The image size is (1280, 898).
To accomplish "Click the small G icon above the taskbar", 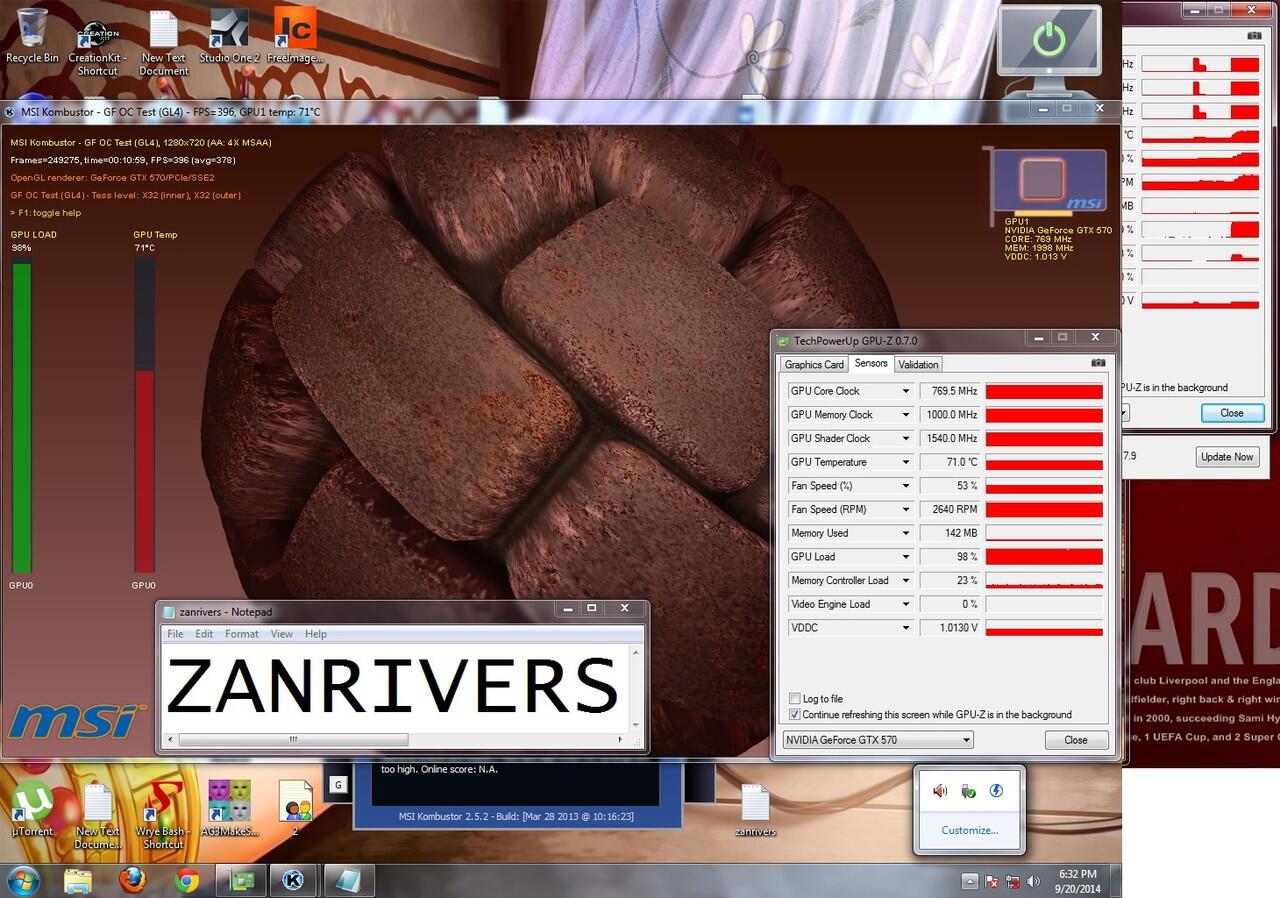I will tap(339, 785).
